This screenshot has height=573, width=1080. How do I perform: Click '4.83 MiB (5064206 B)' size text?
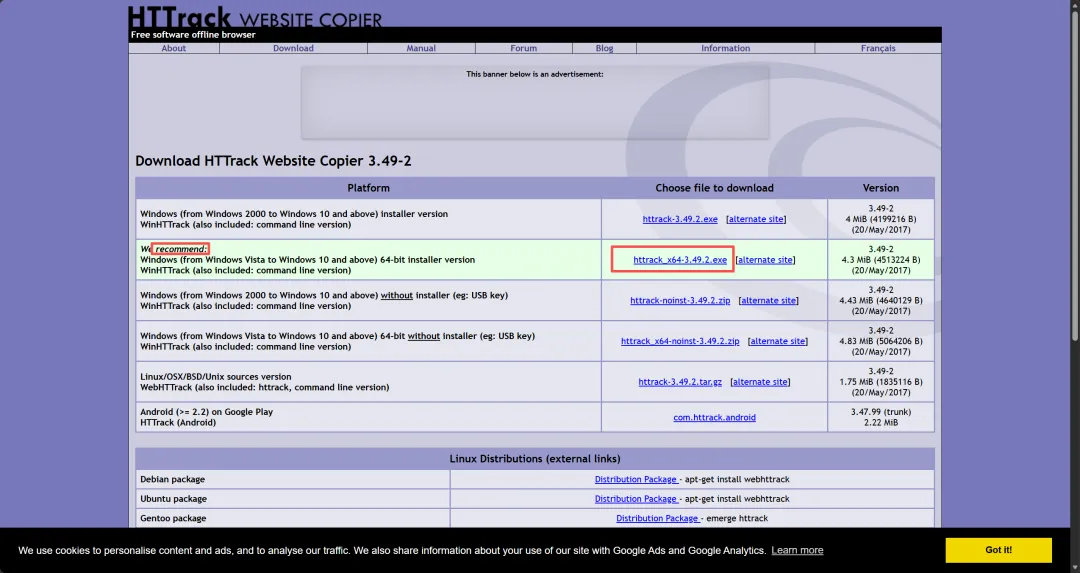point(881,341)
